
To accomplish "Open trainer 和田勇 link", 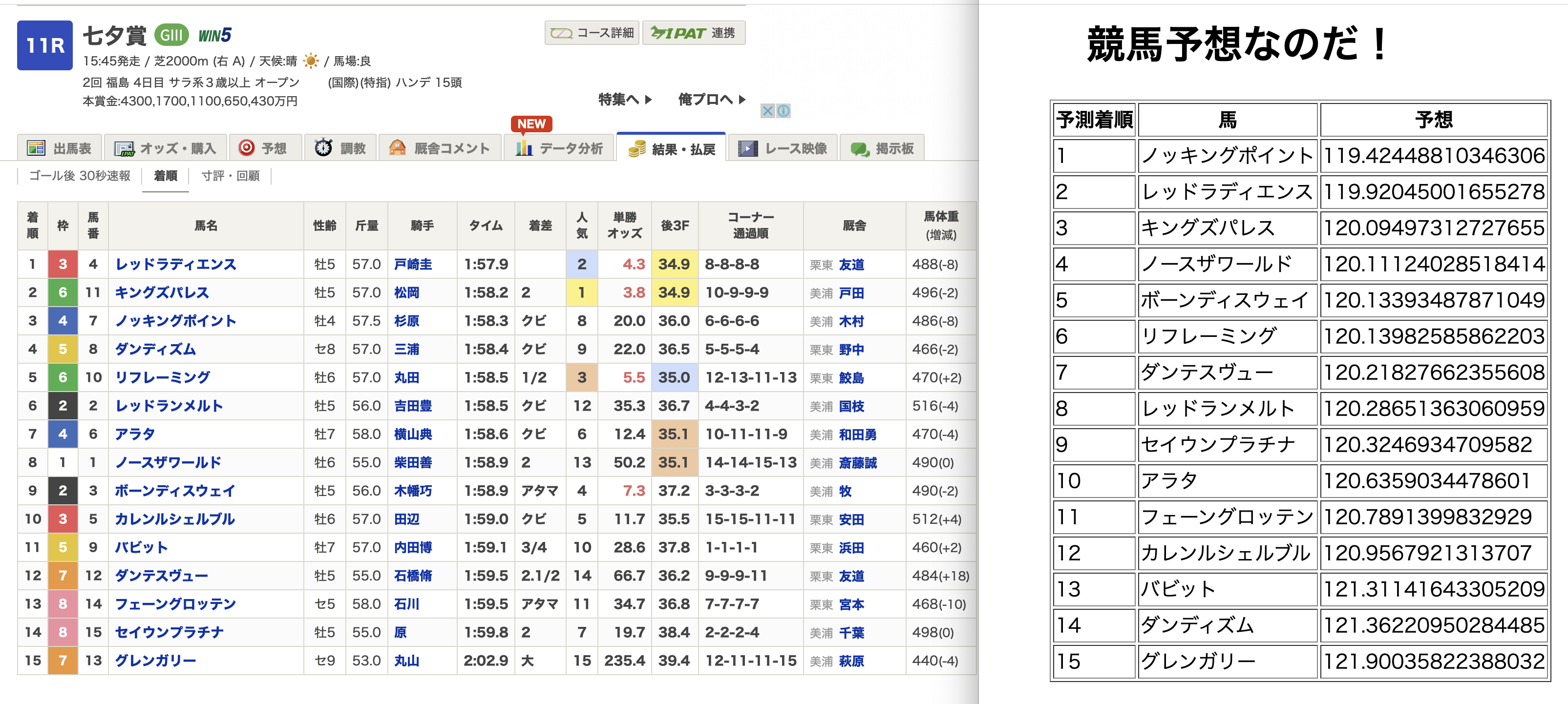I will [x=858, y=435].
